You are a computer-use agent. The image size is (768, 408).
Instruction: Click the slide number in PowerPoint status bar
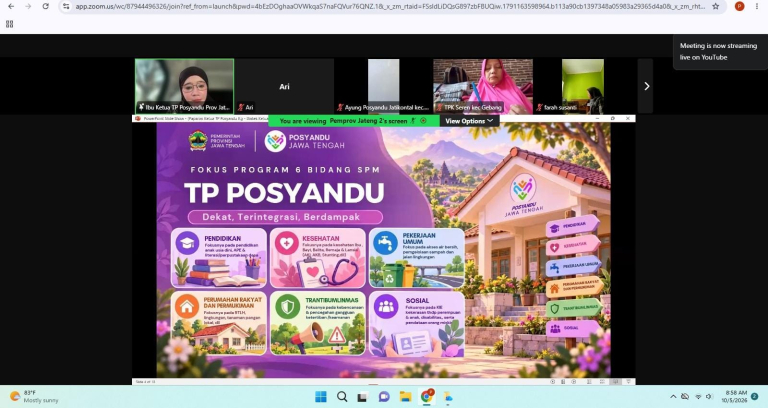[x=145, y=381]
